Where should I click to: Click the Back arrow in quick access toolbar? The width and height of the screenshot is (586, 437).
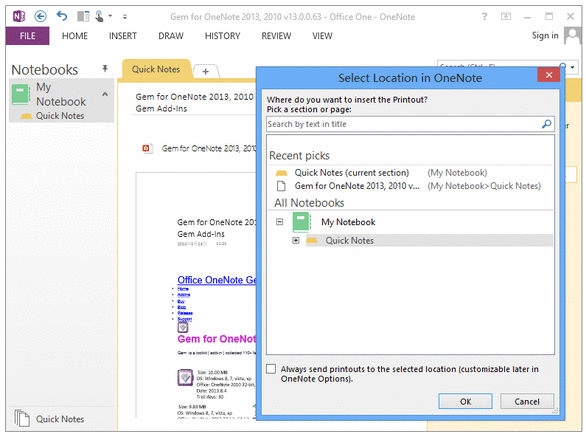tap(40, 16)
